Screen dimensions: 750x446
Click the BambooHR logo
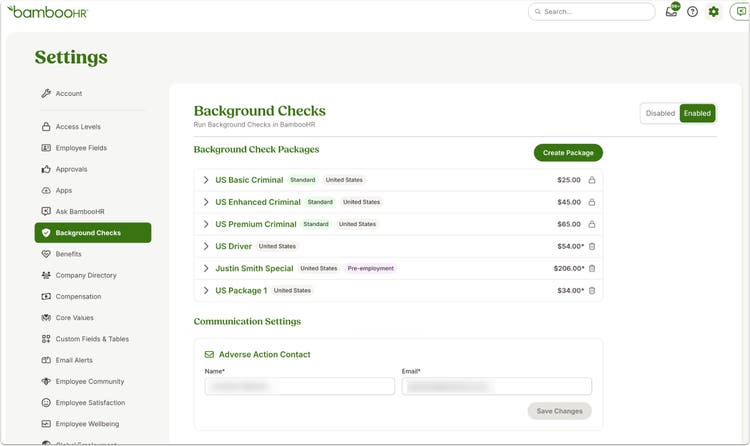pos(47,12)
